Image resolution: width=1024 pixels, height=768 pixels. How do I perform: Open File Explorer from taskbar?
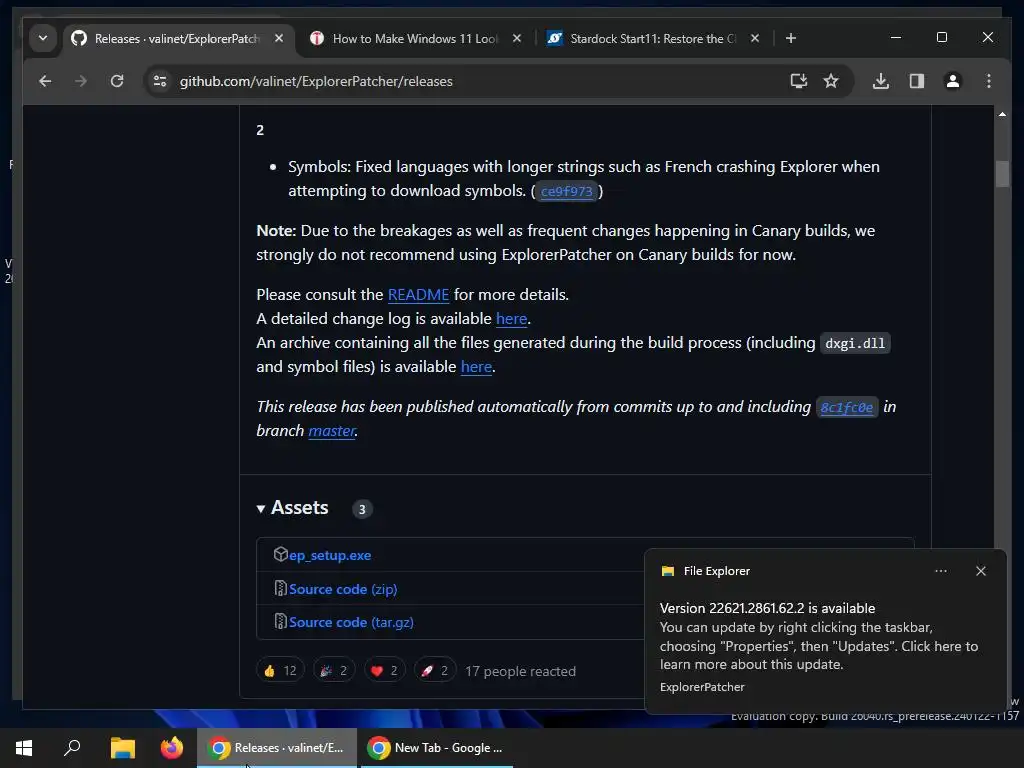122,748
